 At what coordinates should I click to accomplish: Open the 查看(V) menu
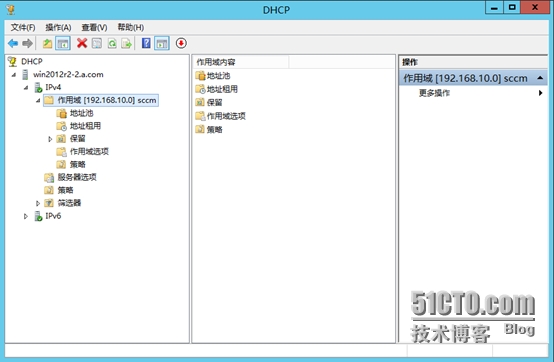(x=94, y=28)
